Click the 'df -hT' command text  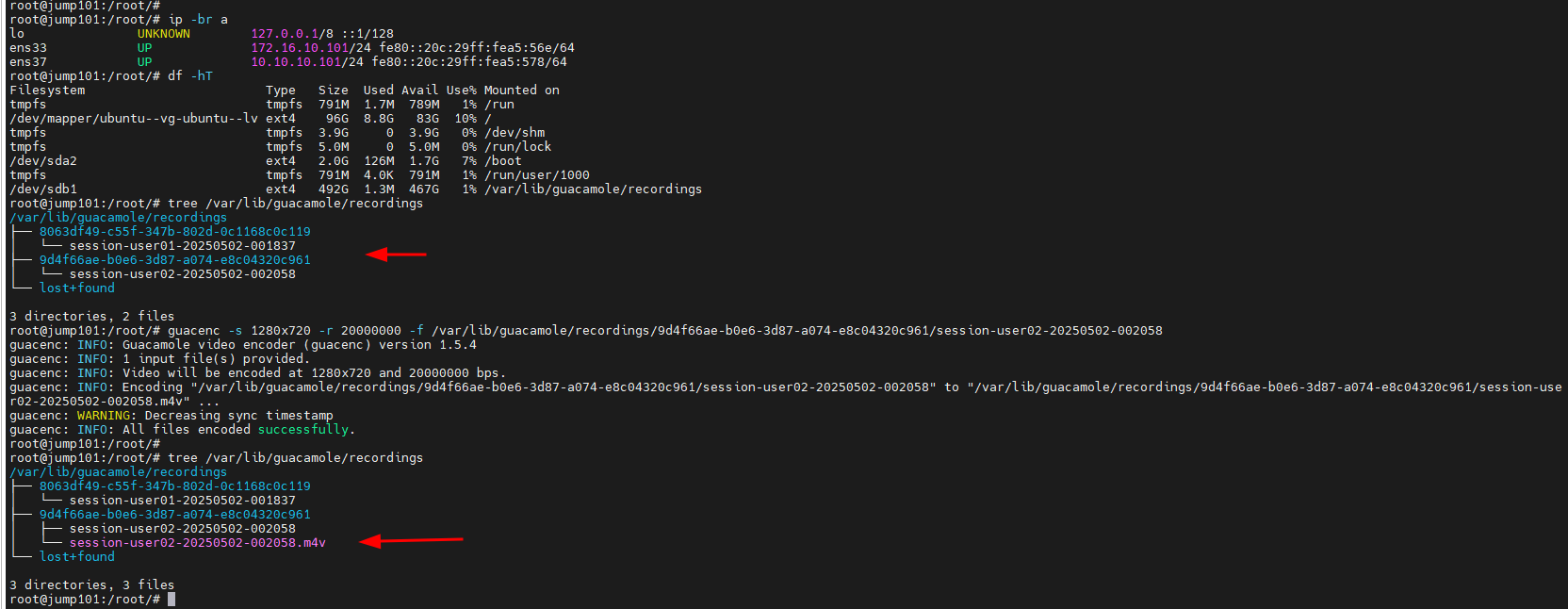[190, 76]
